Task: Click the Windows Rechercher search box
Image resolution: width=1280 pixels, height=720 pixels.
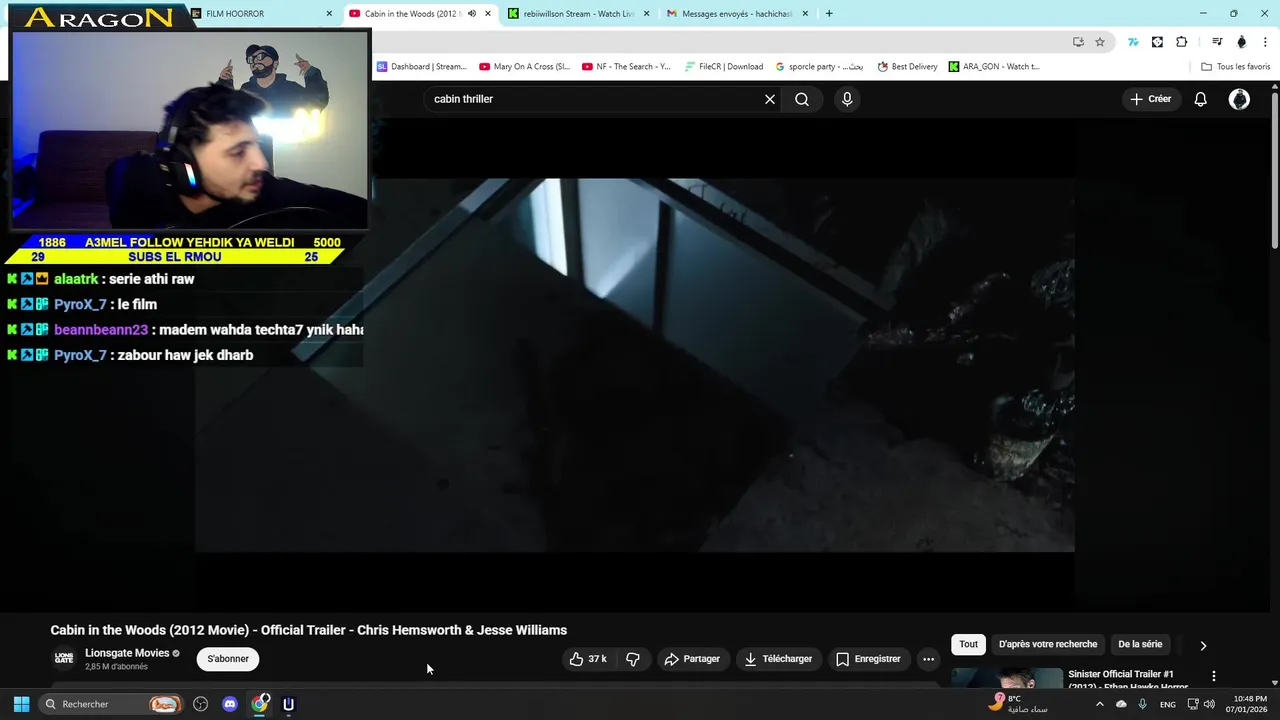Action: [111, 704]
